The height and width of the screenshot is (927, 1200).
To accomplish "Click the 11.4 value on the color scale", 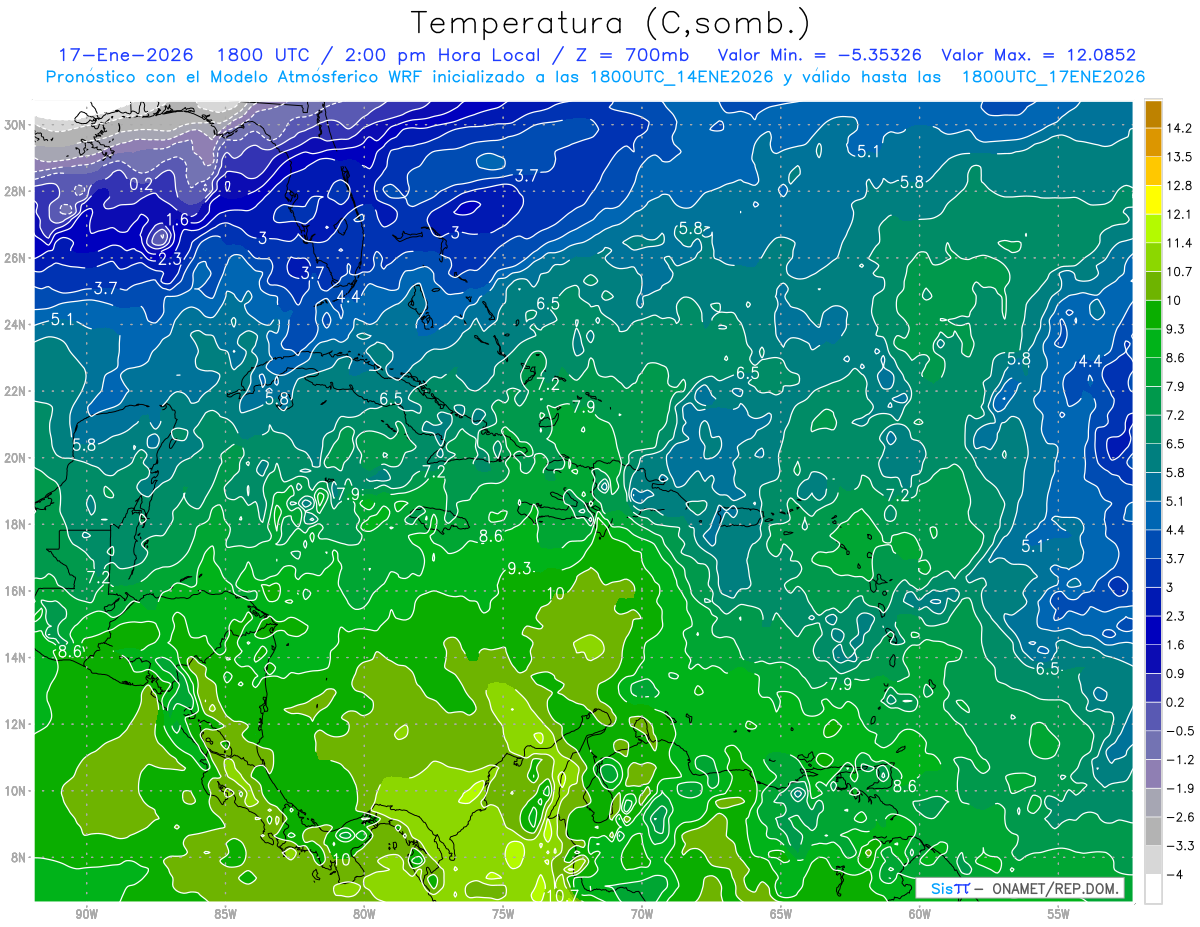I will 1179,243.
